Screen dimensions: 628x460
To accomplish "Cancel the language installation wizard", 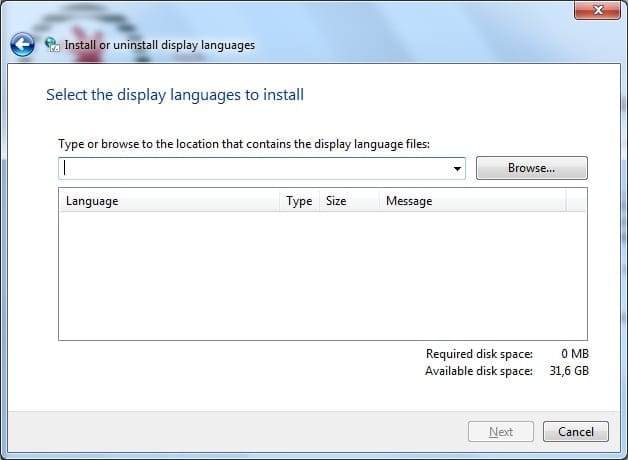I will [575, 432].
